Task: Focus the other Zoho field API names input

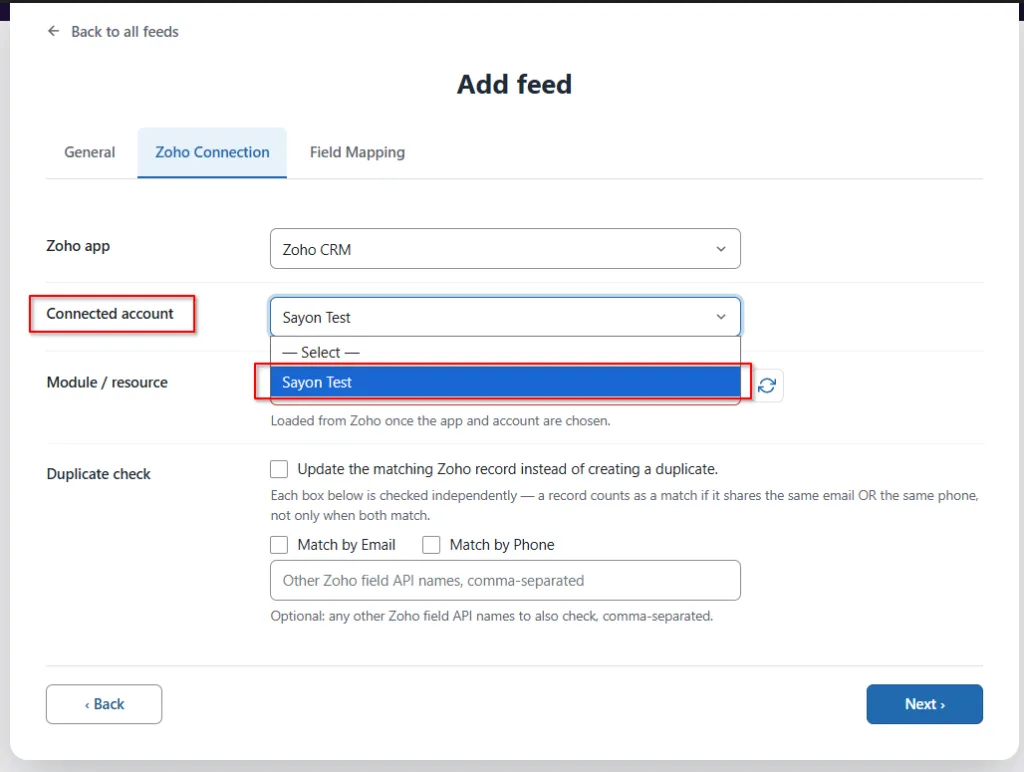Action: 505,580
